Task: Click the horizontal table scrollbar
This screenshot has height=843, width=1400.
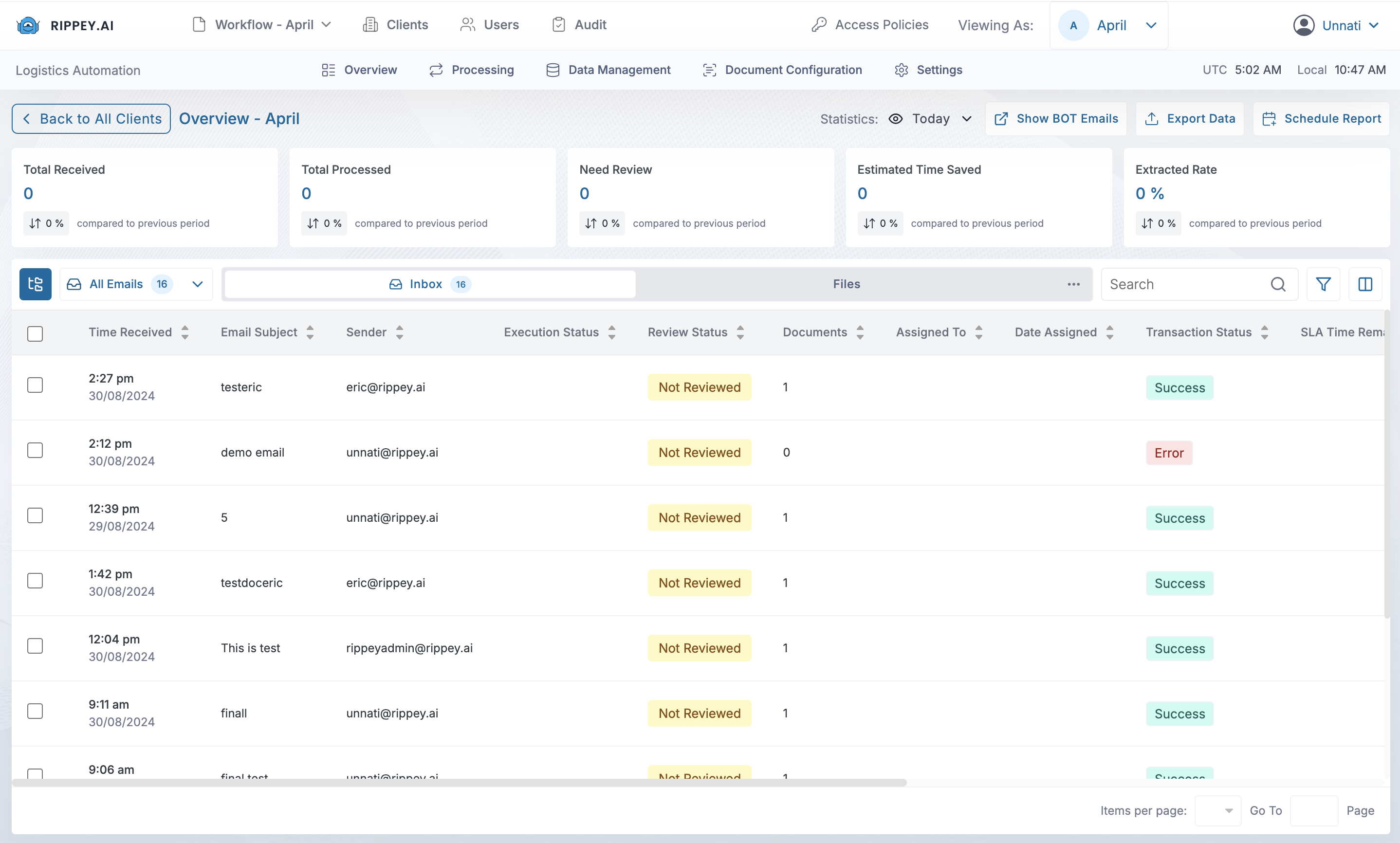Action: pos(459,782)
